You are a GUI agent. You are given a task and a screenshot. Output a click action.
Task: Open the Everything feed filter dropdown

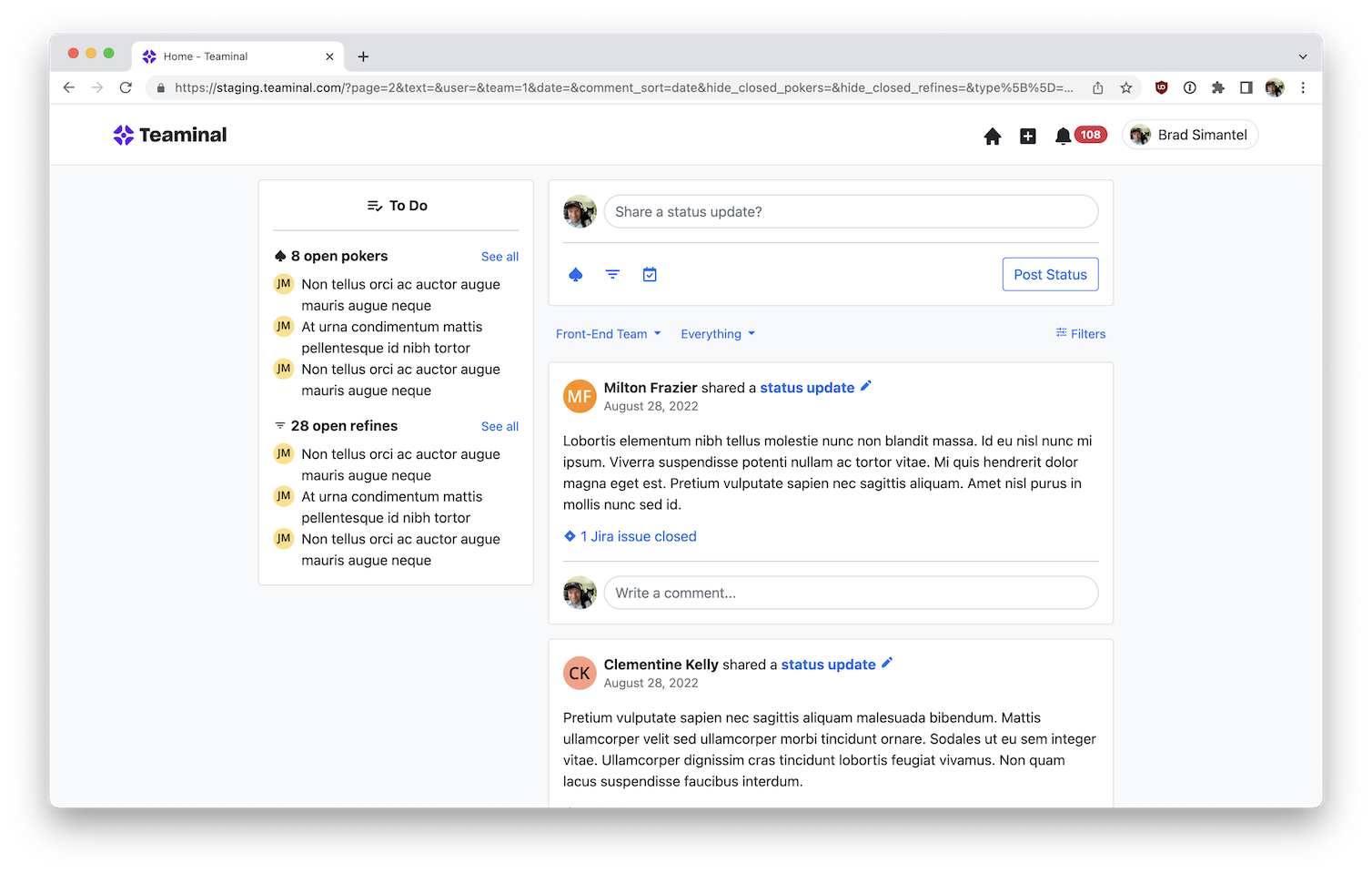718,333
